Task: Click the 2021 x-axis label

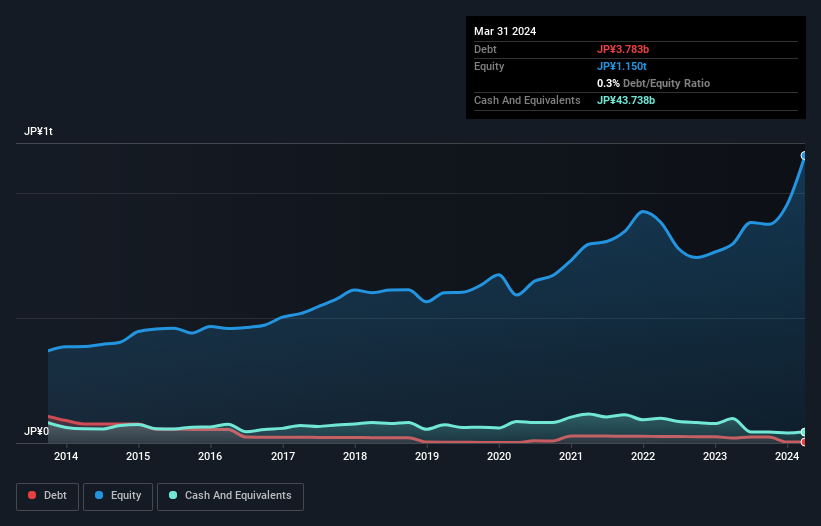Action: [571, 456]
